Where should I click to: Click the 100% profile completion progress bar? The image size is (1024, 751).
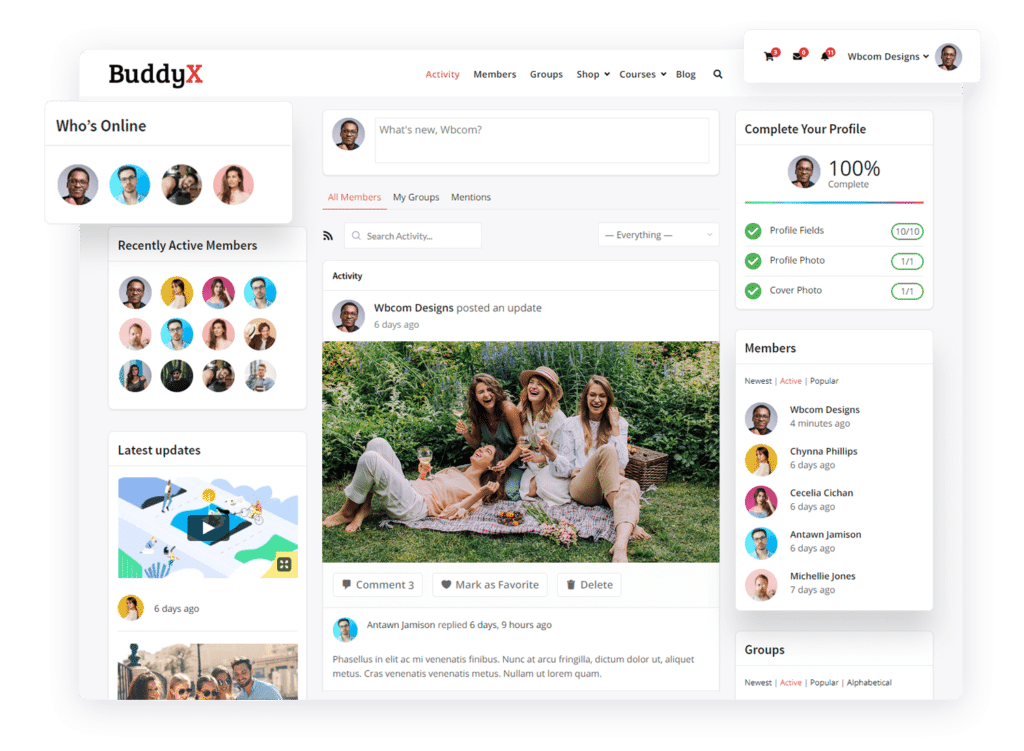click(835, 201)
